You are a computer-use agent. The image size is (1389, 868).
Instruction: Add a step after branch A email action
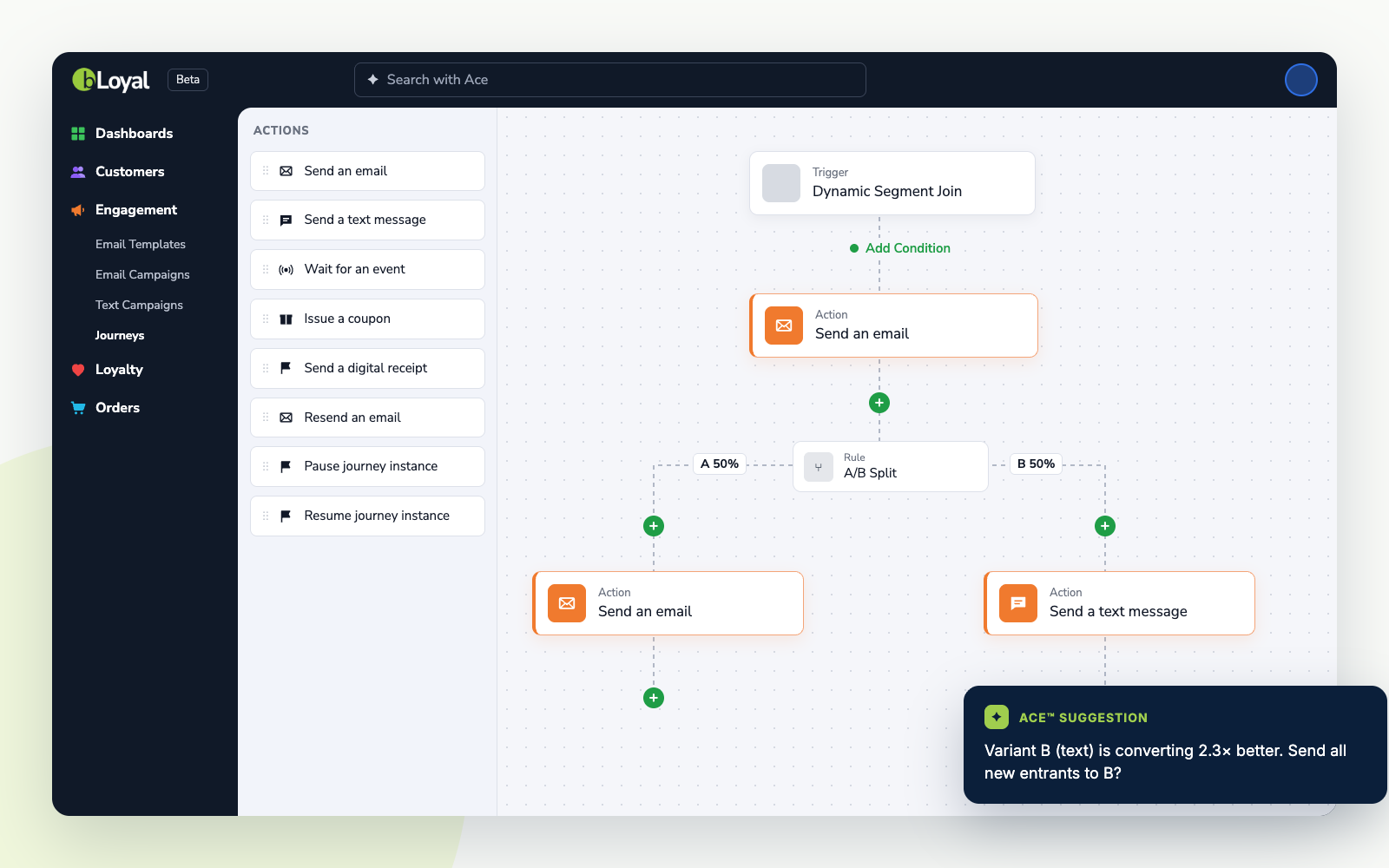coord(654,698)
